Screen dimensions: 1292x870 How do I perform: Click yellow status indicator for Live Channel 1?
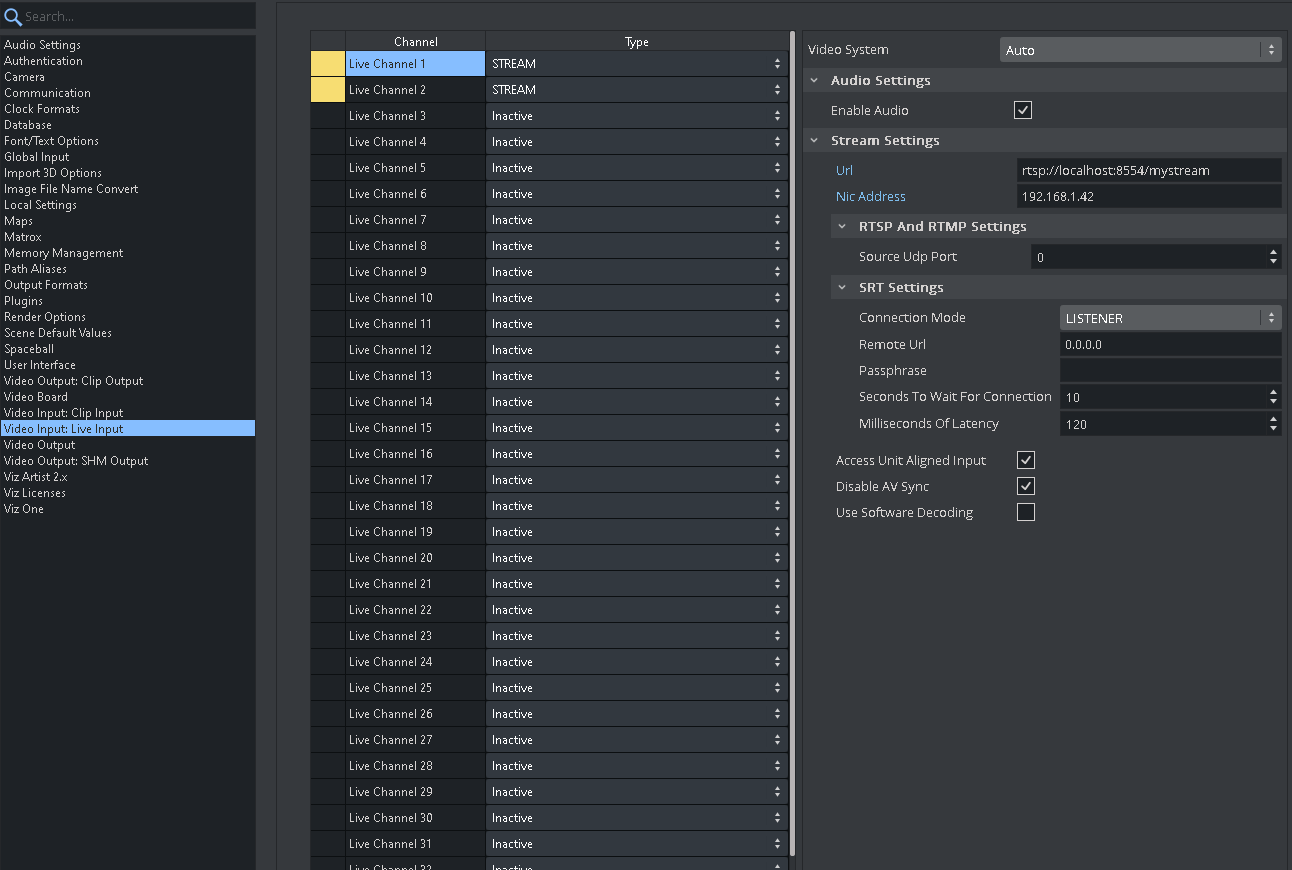point(327,64)
